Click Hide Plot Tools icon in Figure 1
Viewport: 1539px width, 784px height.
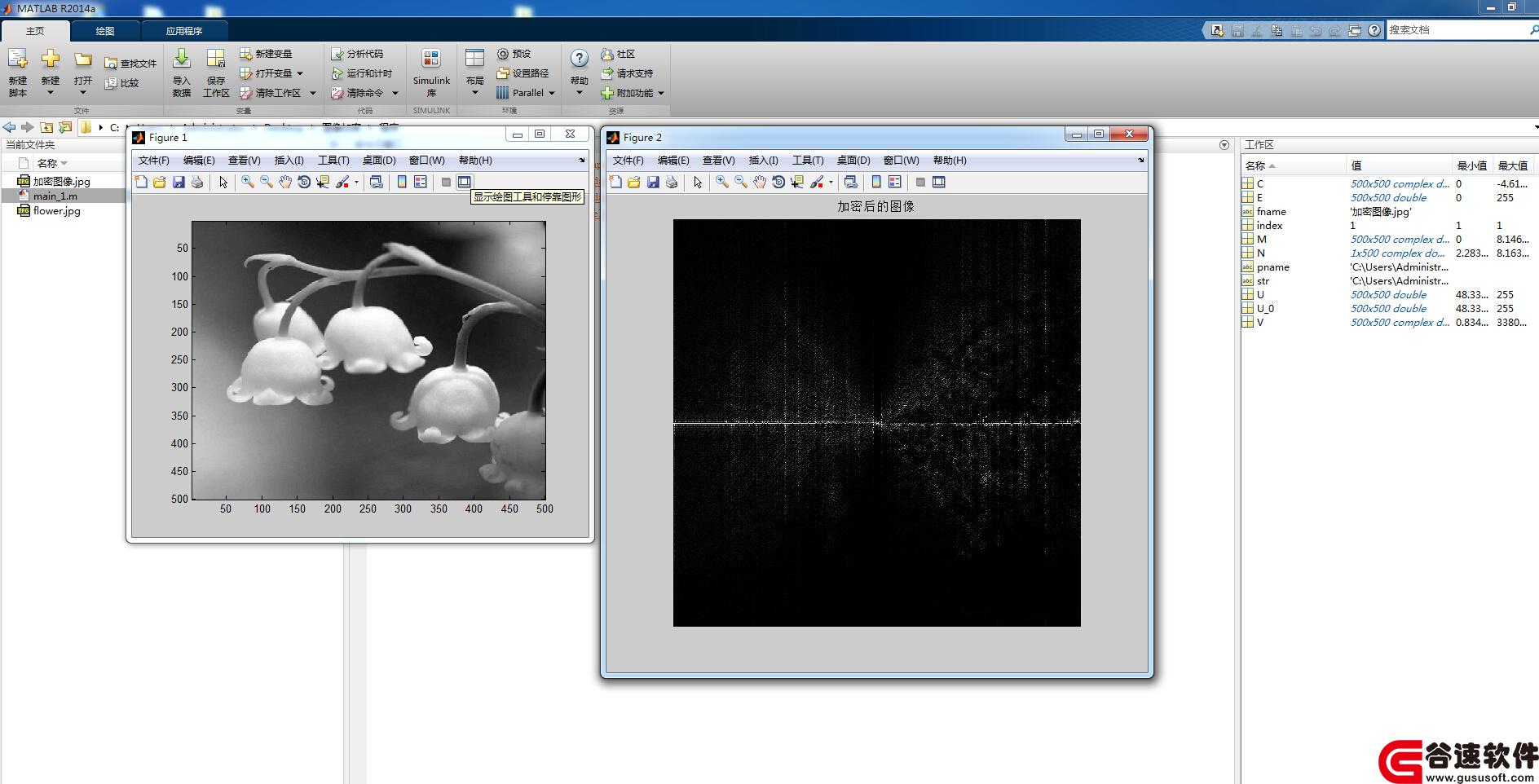tap(446, 182)
